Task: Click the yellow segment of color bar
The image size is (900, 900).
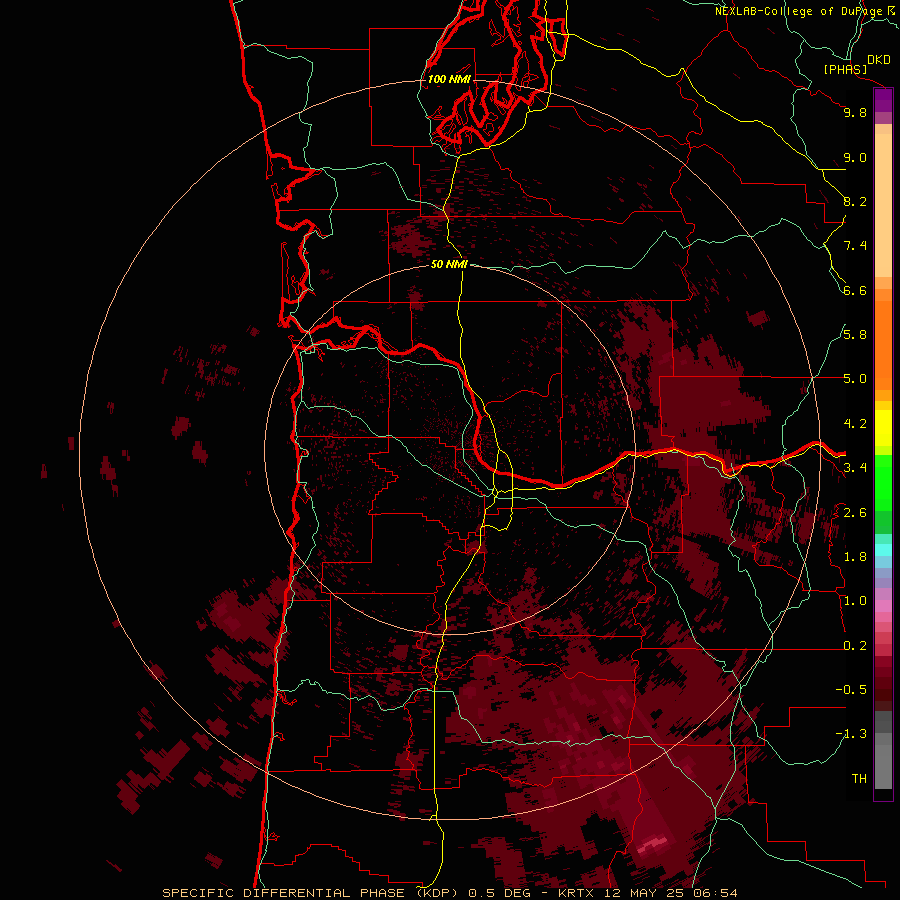Action: (x=883, y=428)
